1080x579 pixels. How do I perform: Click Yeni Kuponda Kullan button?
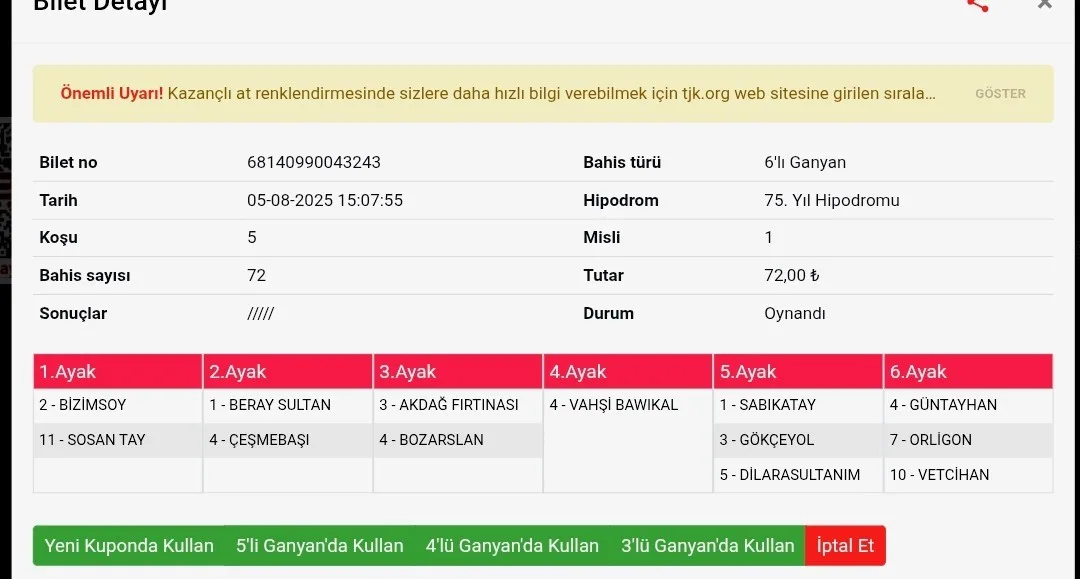129,546
